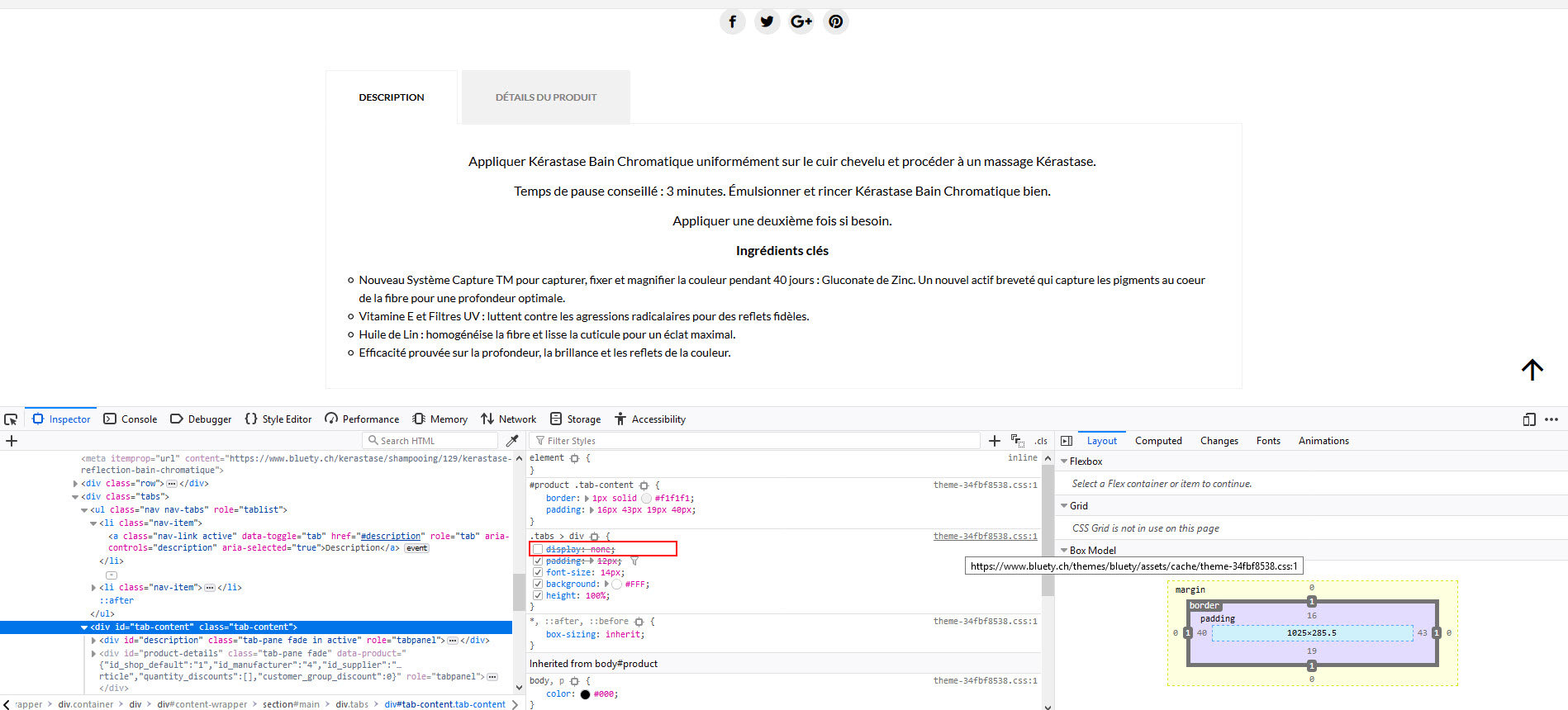
Task: Click the filter icon next to overridden padding
Action: pos(634,561)
